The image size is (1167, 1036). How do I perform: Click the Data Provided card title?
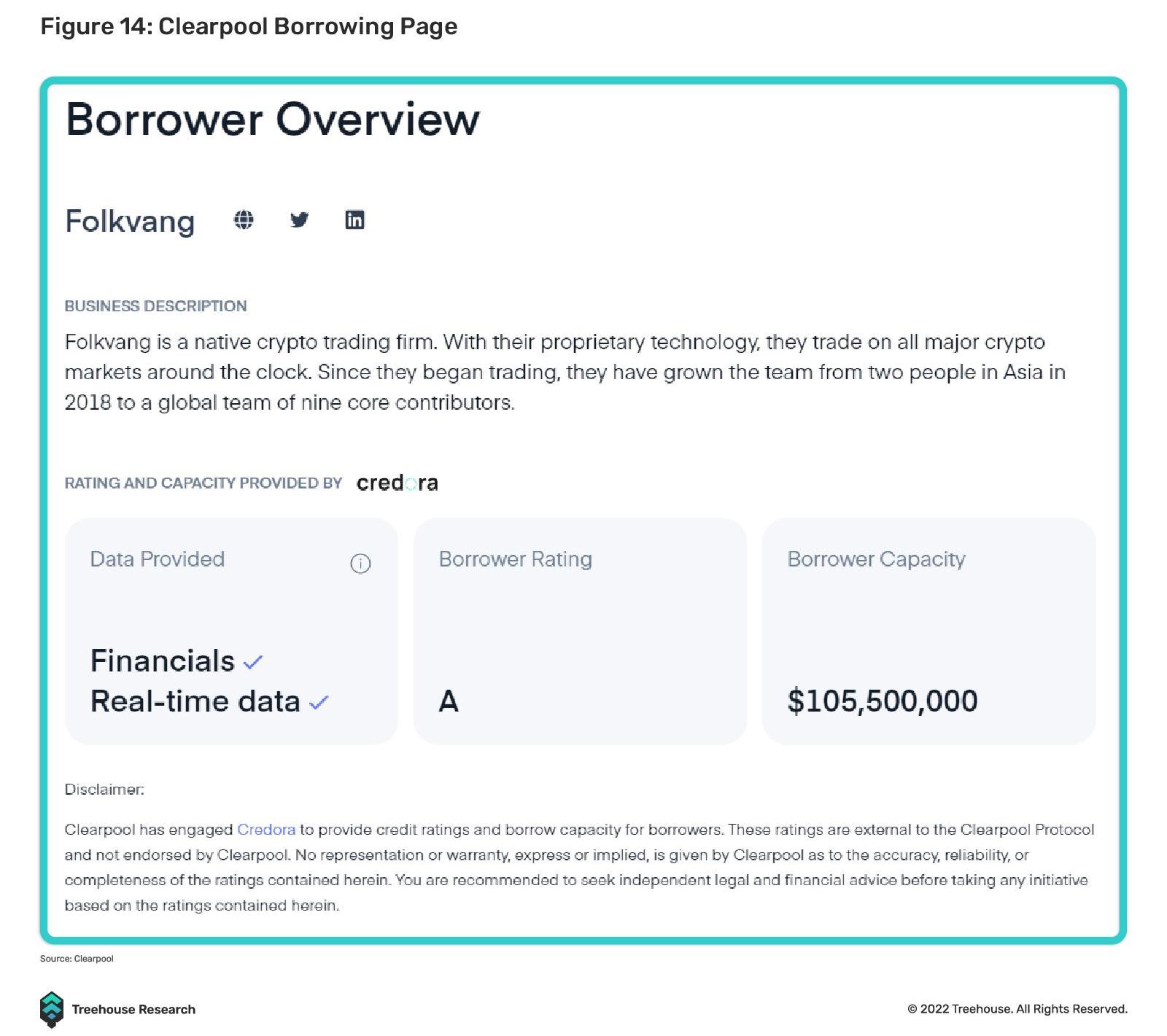158,559
